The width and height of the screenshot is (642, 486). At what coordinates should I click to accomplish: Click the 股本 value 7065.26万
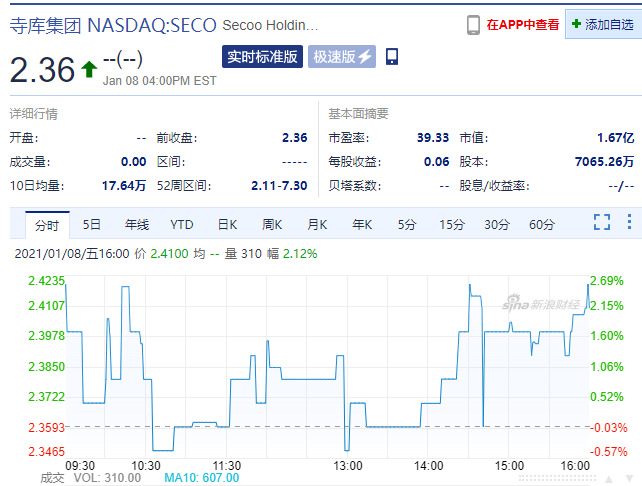(x=605, y=162)
